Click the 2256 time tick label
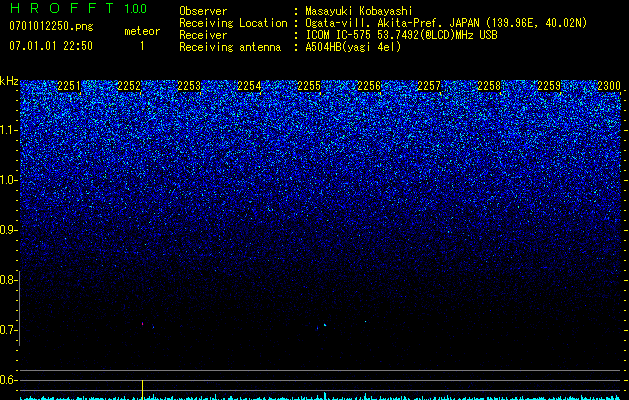Screen dimensions: 629x400 (369, 86)
